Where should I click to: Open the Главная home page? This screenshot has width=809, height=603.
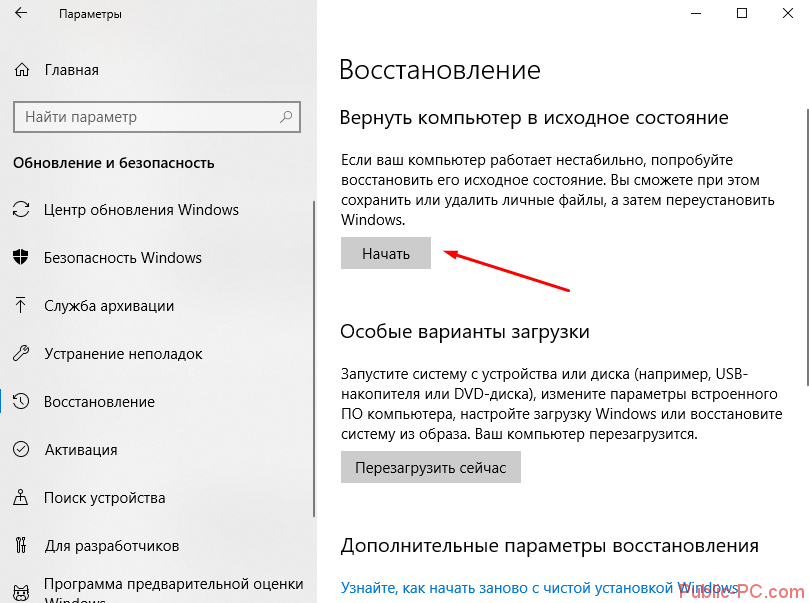(x=71, y=70)
